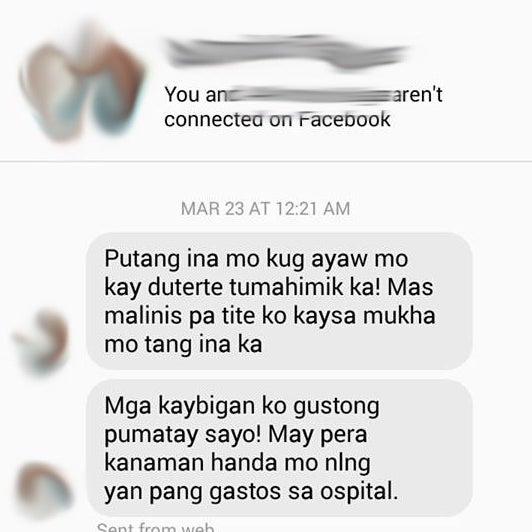Image resolution: width=532 pixels, height=532 pixels.
Task: Click the word 'aren't' in the header notice
Action: pyautogui.click(x=418, y=94)
